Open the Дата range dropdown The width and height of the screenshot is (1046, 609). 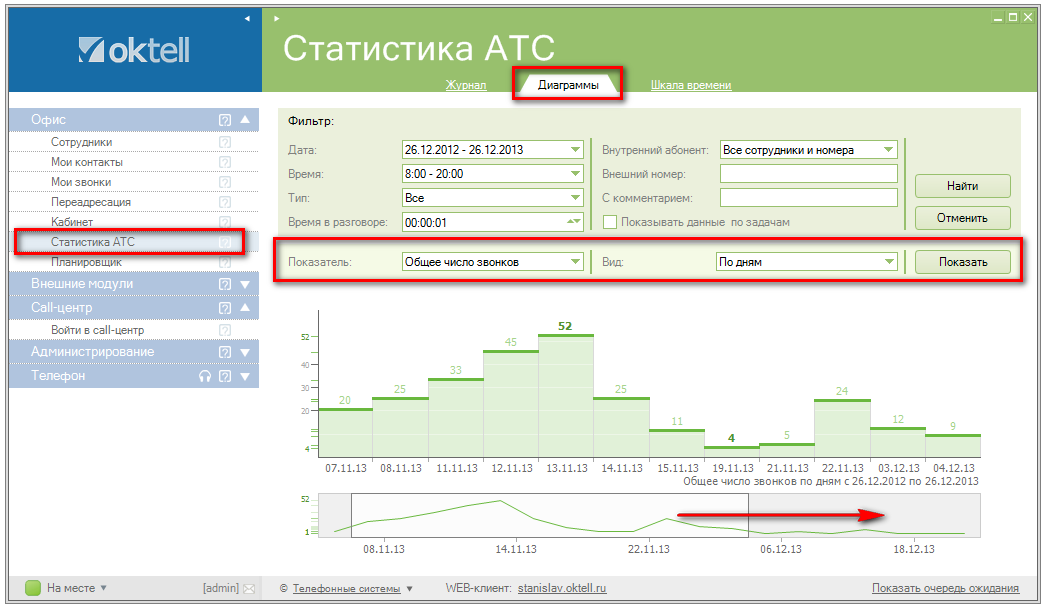[492, 150]
